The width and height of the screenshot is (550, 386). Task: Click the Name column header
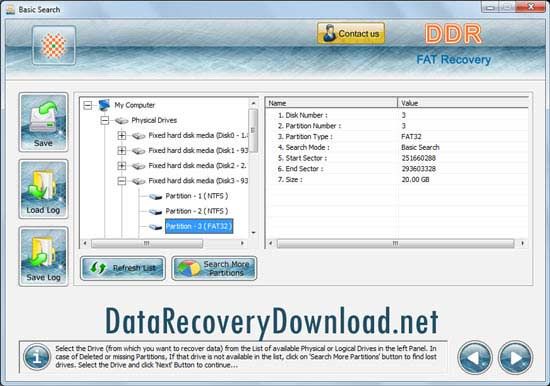pos(331,103)
